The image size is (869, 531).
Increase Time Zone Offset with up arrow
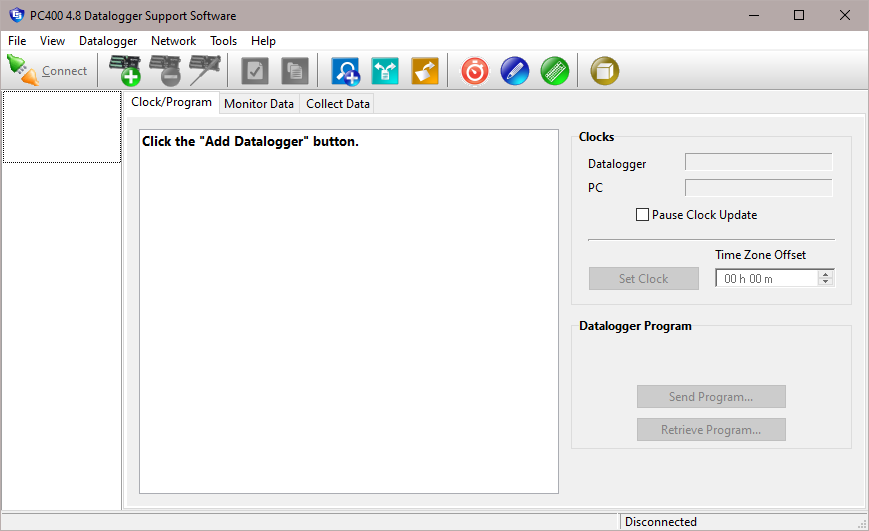pyautogui.click(x=825, y=274)
